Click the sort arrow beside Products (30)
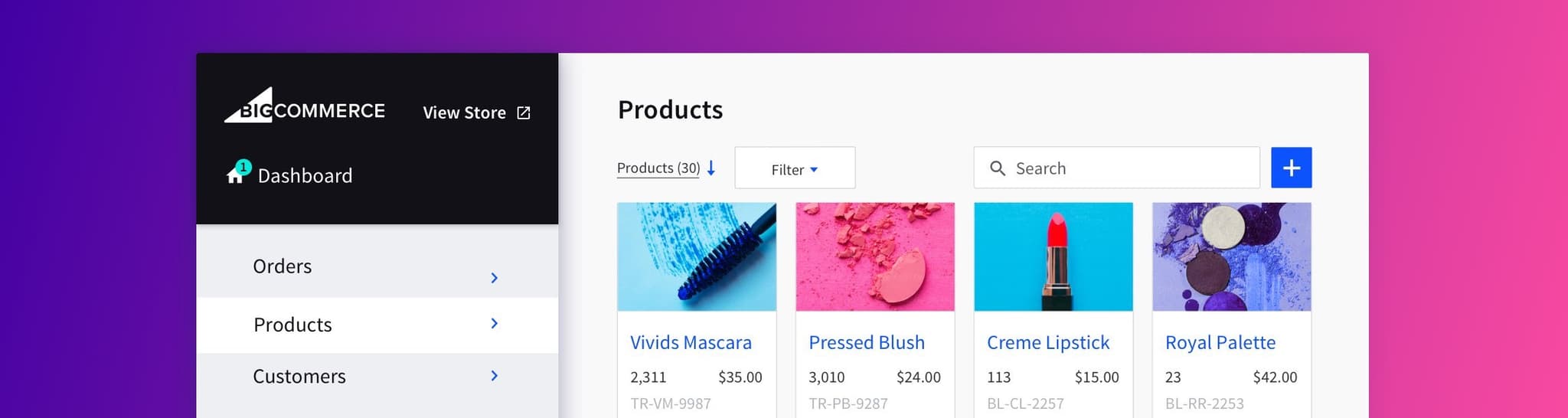The width and height of the screenshot is (1568, 418). (711, 168)
